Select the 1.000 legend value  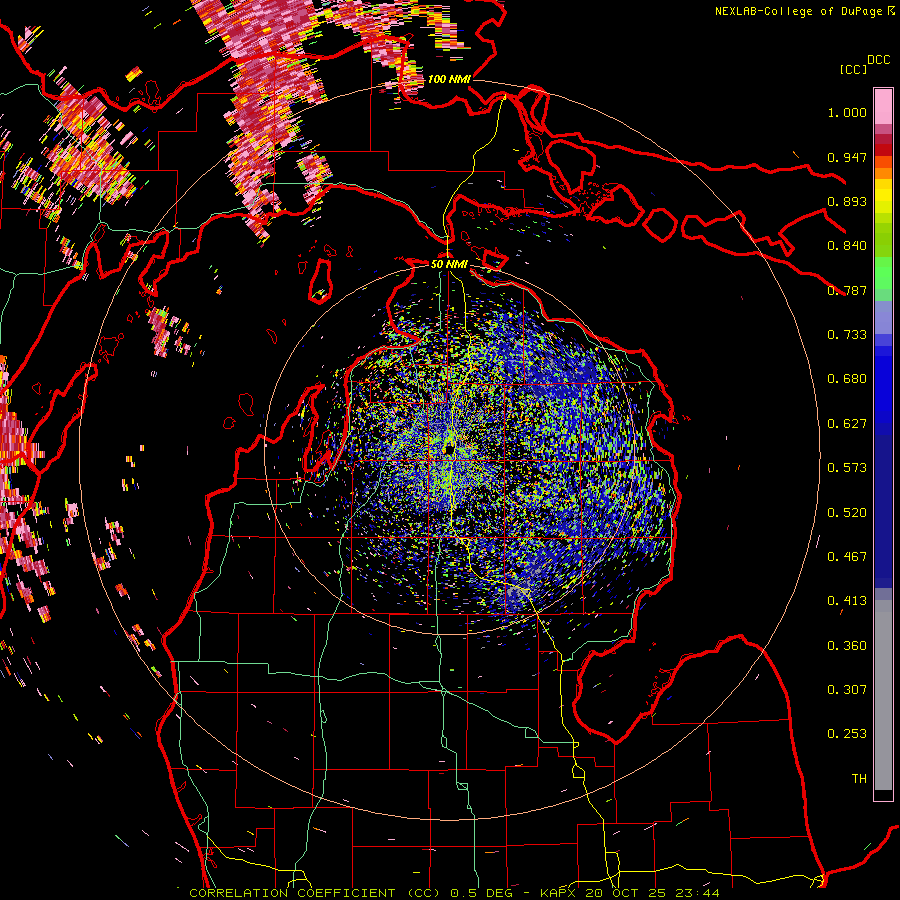pos(847,112)
